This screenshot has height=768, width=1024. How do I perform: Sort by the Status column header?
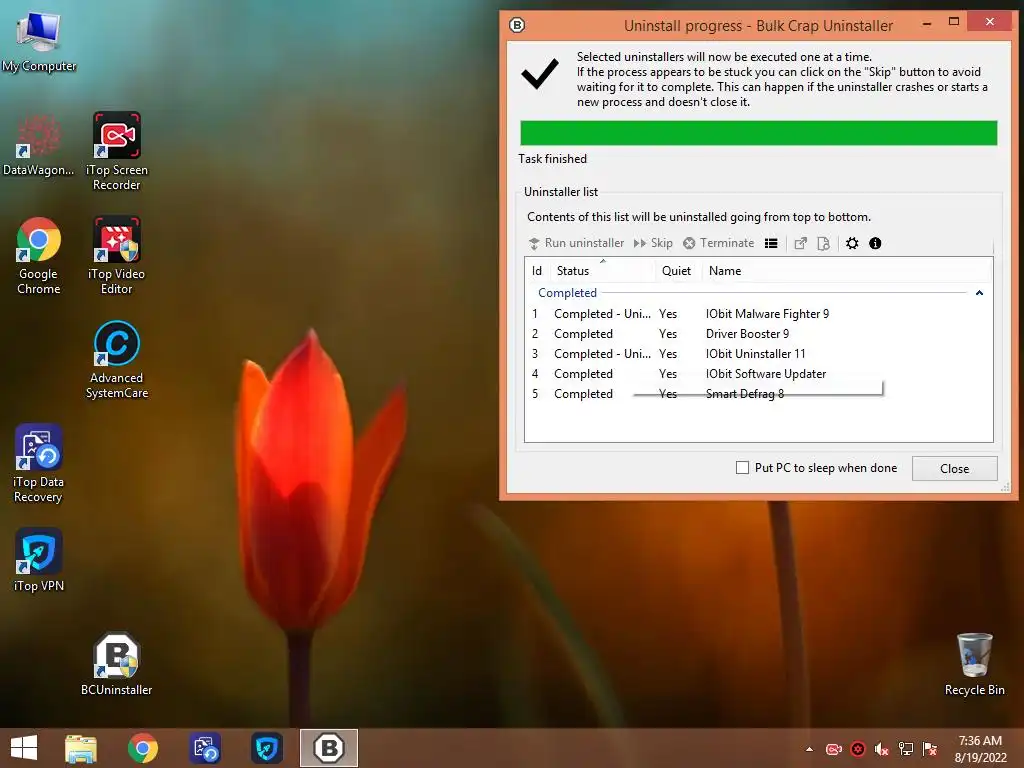coord(603,270)
